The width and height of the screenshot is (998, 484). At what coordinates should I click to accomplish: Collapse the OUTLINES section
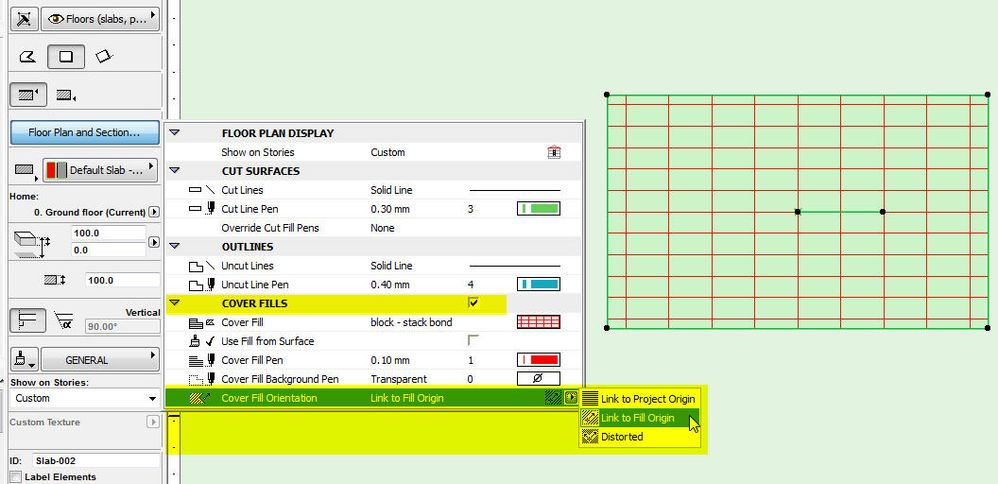(175, 246)
